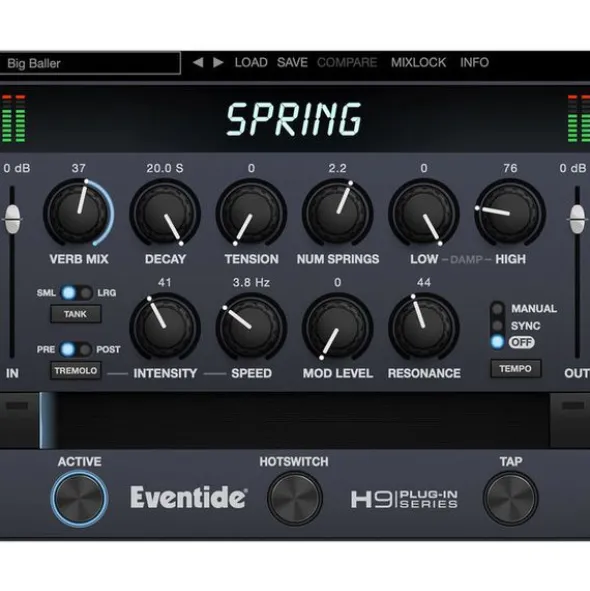
Task: Click the input level meter
Action: click(x=14, y=119)
